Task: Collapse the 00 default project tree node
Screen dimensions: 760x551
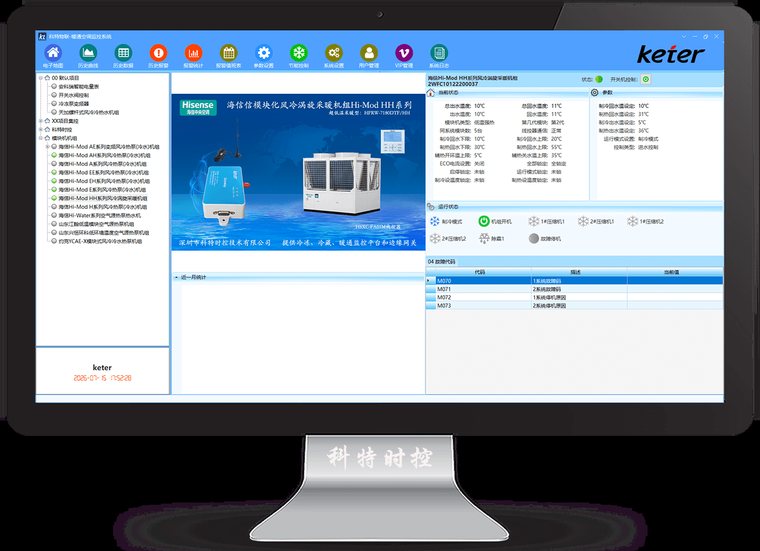Action: (x=41, y=78)
